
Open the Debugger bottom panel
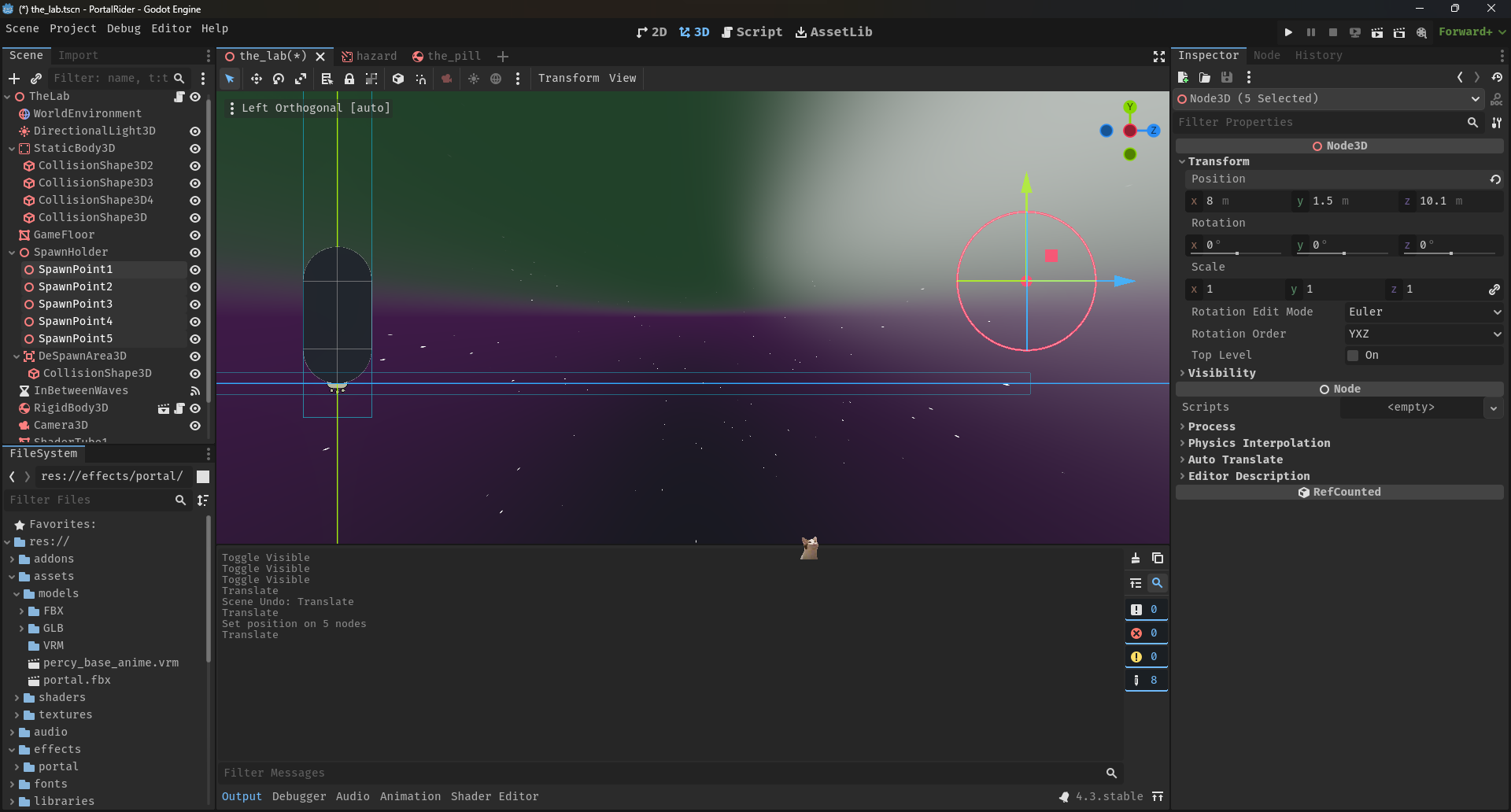(x=298, y=796)
